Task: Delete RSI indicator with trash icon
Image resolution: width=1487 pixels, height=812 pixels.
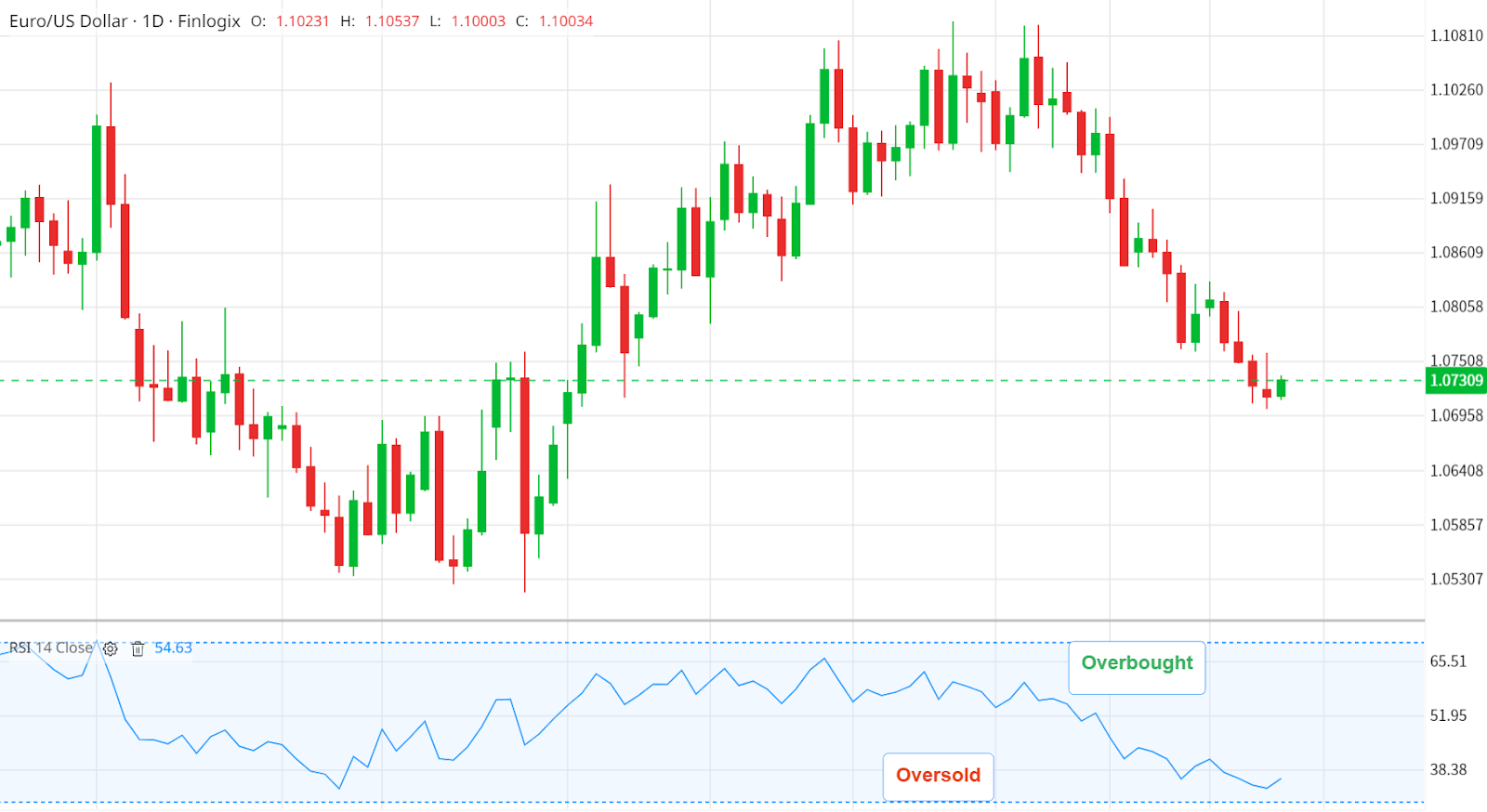Action: [138, 648]
